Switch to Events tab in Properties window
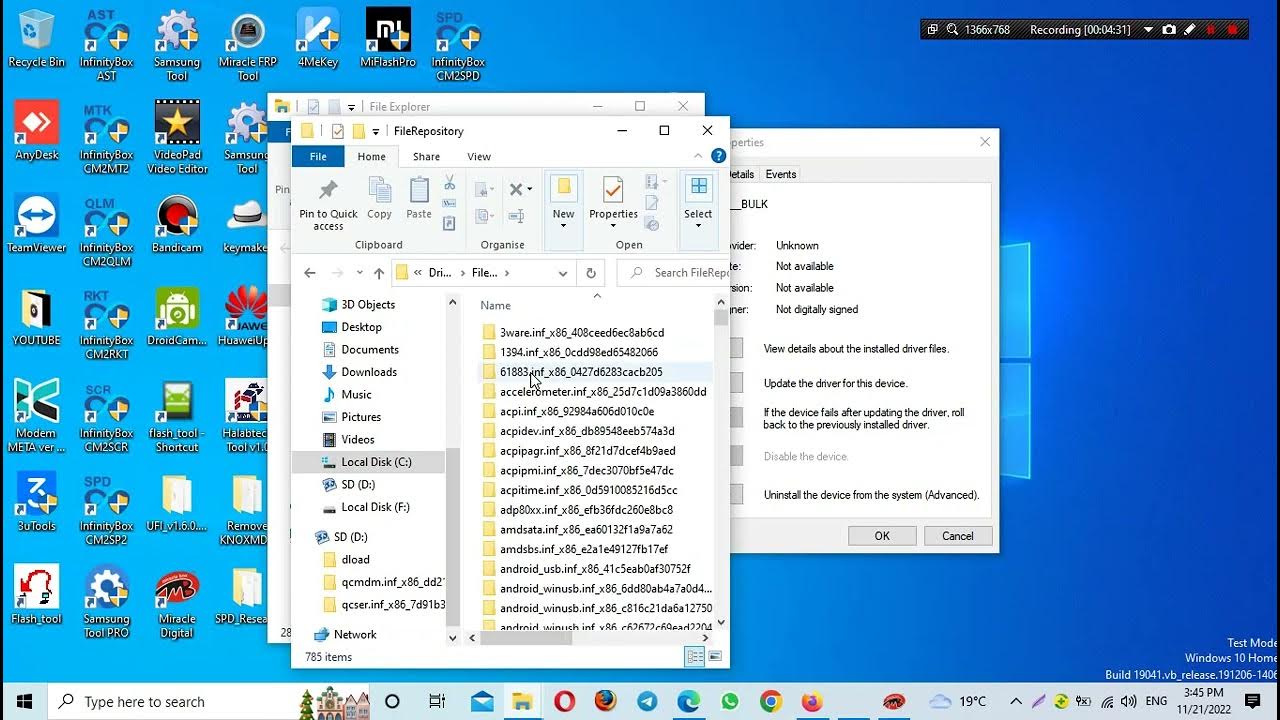 [x=781, y=174]
